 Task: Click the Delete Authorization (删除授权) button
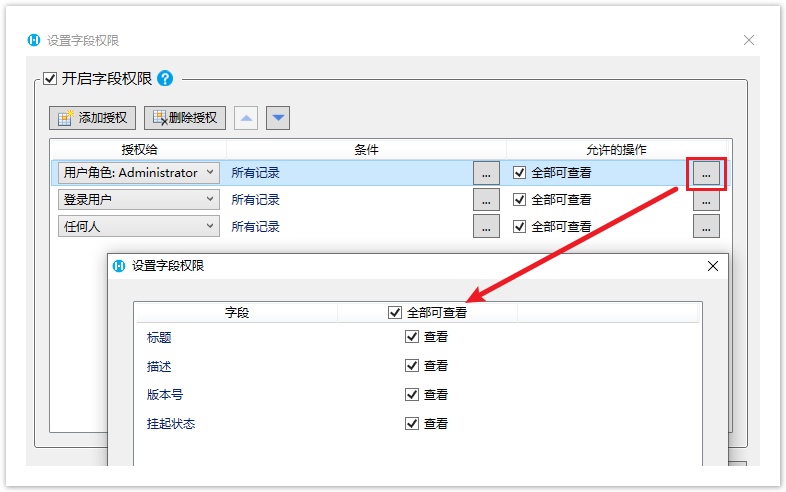[x=186, y=118]
